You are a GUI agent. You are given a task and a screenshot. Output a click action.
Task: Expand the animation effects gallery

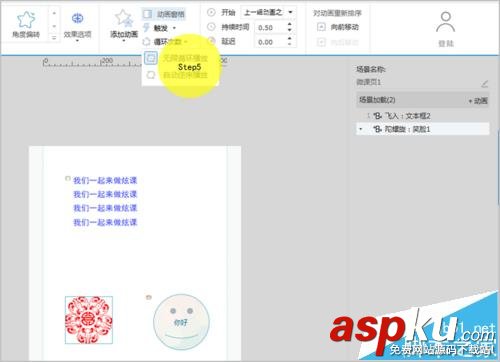click(54, 38)
